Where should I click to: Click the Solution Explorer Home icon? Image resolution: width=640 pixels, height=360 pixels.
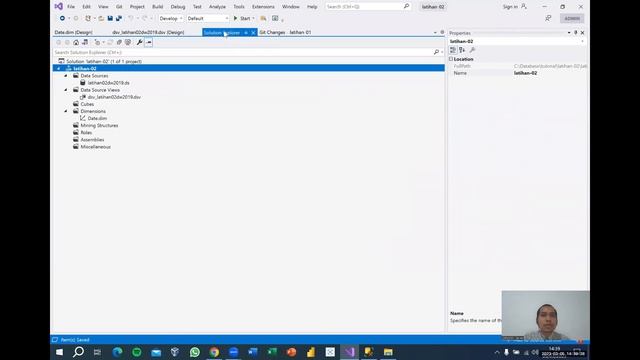click(x=76, y=42)
